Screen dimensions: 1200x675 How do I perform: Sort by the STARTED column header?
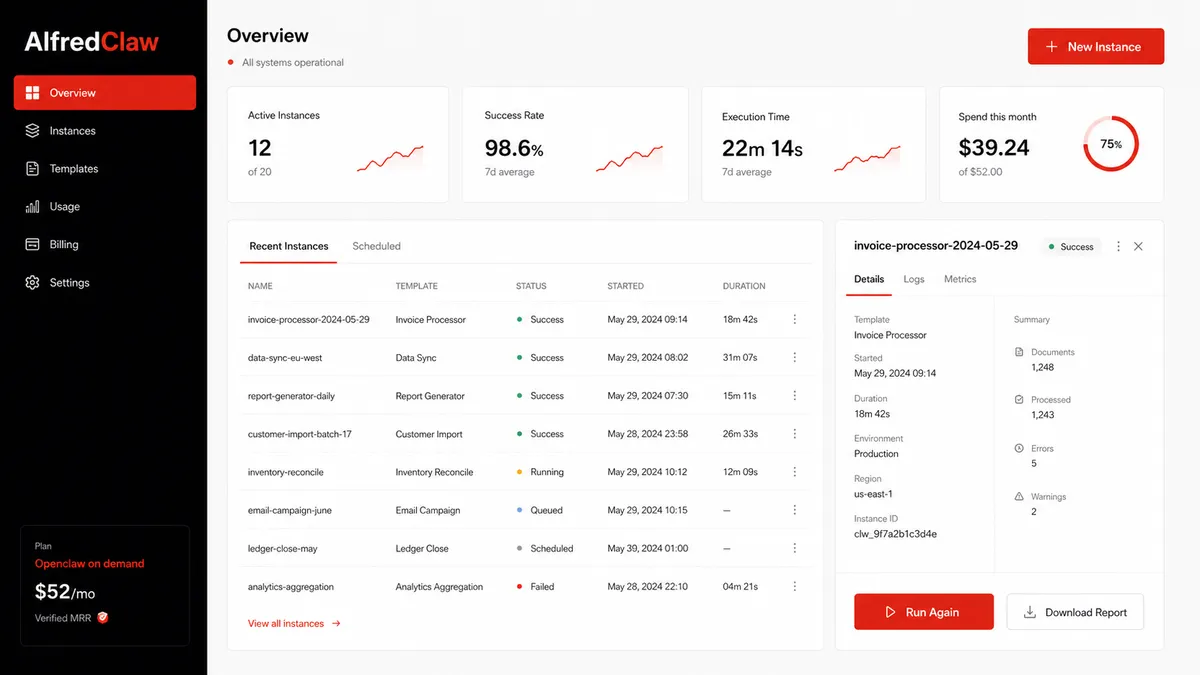pyautogui.click(x=626, y=286)
